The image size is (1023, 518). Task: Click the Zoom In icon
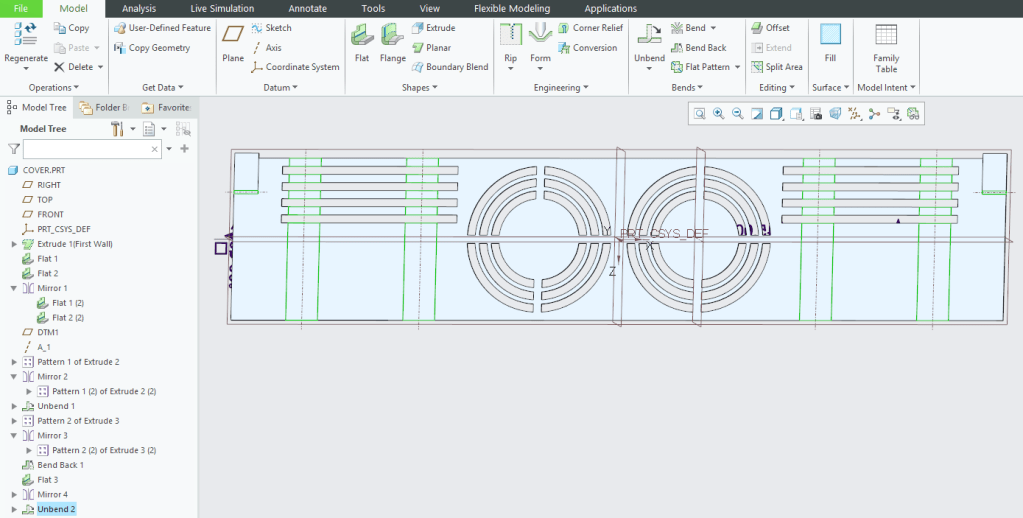(x=719, y=114)
